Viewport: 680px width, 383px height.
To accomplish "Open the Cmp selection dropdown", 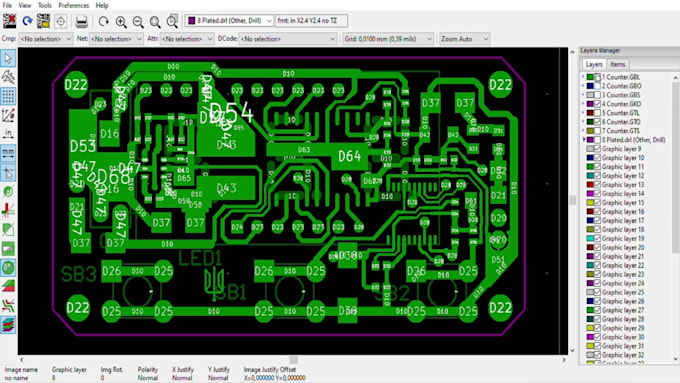I will 46,39.
